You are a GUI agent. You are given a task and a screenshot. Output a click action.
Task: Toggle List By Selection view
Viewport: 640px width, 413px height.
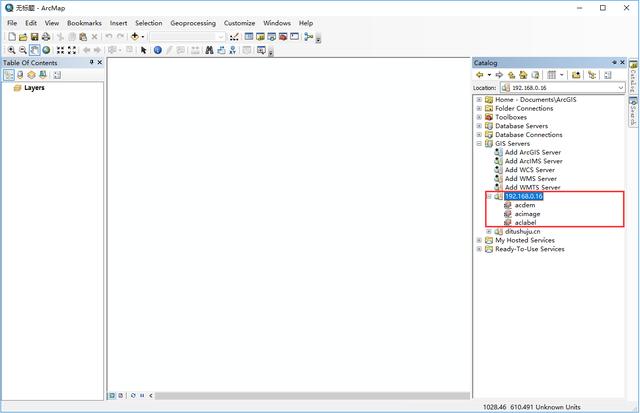[43, 75]
